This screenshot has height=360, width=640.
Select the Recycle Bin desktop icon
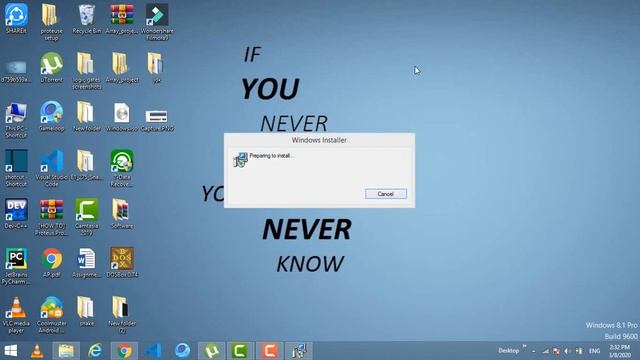click(x=87, y=19)
